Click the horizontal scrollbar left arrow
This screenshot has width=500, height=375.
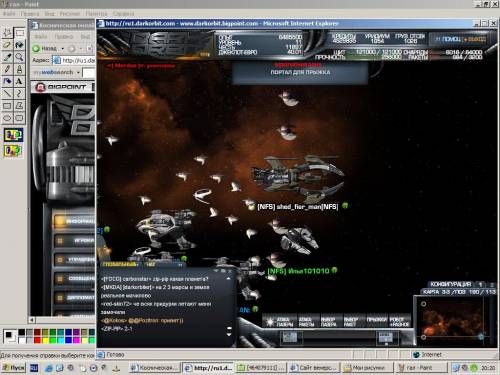pos(32,320)
